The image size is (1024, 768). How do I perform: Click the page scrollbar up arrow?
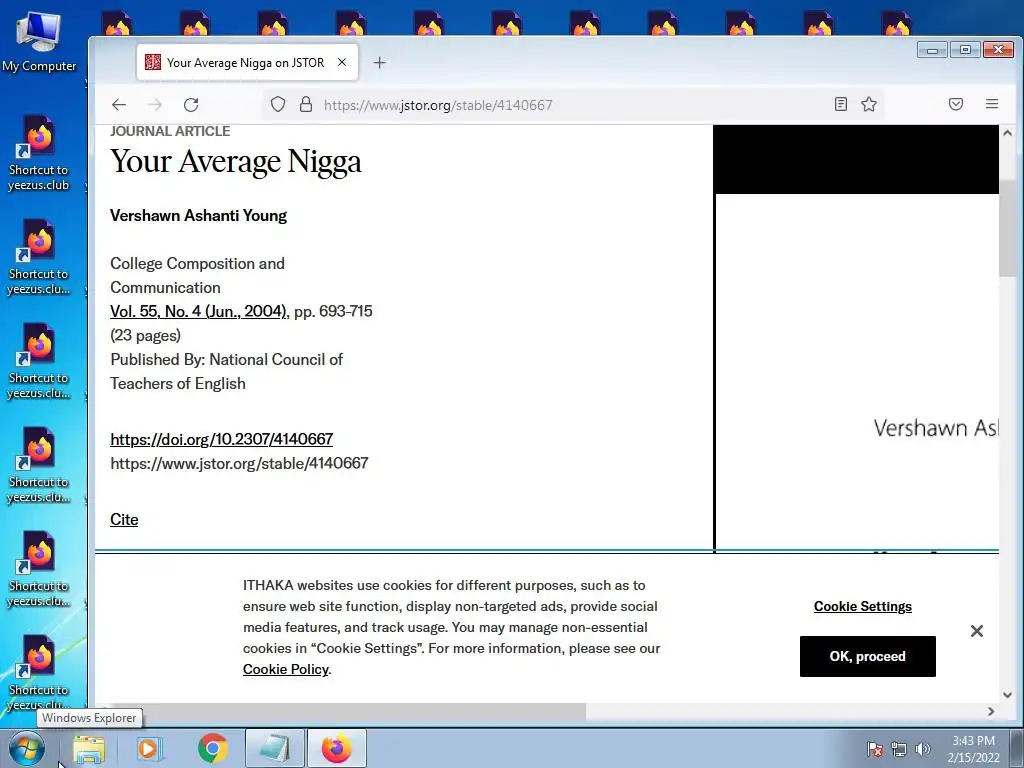(x=1007, y=133)
